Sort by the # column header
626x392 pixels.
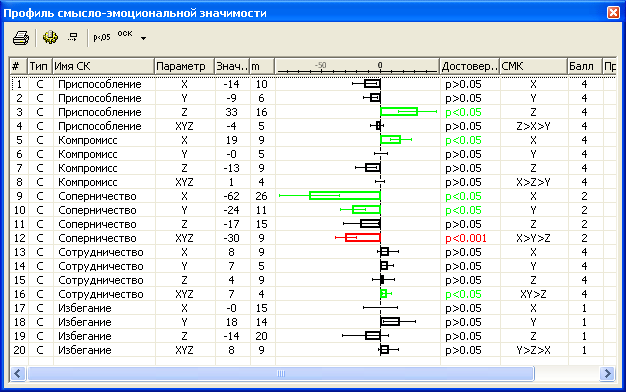click(18, 66)
